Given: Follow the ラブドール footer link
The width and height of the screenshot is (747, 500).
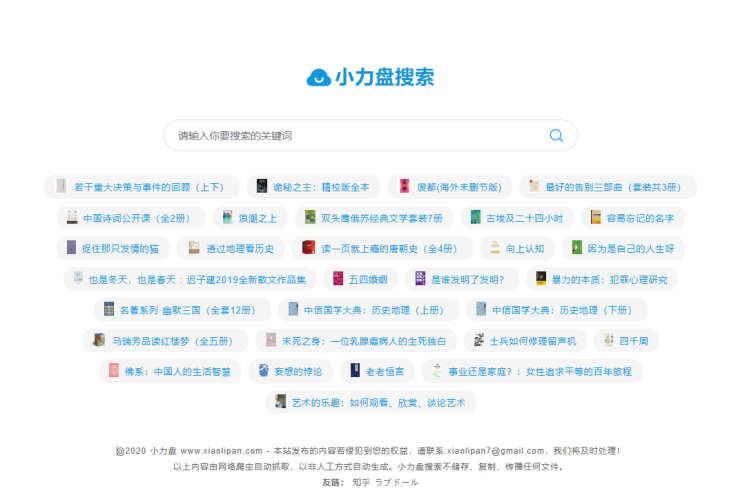Looking at the screenshot, I should point(397,482).
